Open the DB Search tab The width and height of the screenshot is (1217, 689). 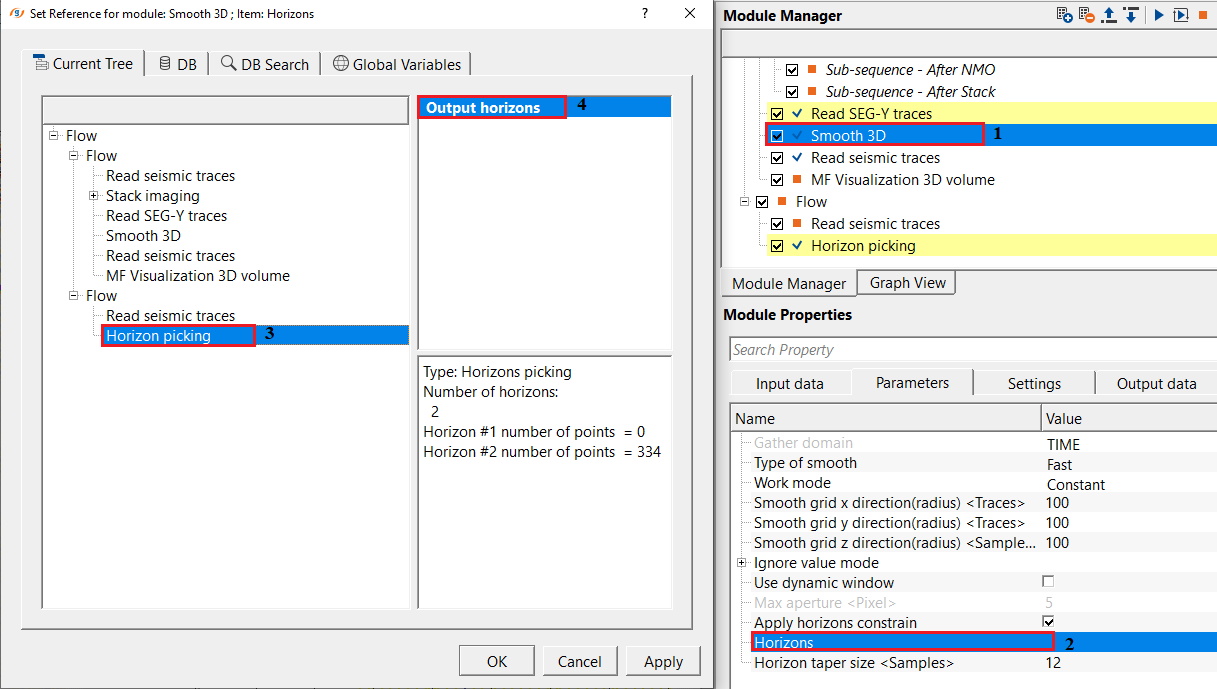tap(265, 64)
